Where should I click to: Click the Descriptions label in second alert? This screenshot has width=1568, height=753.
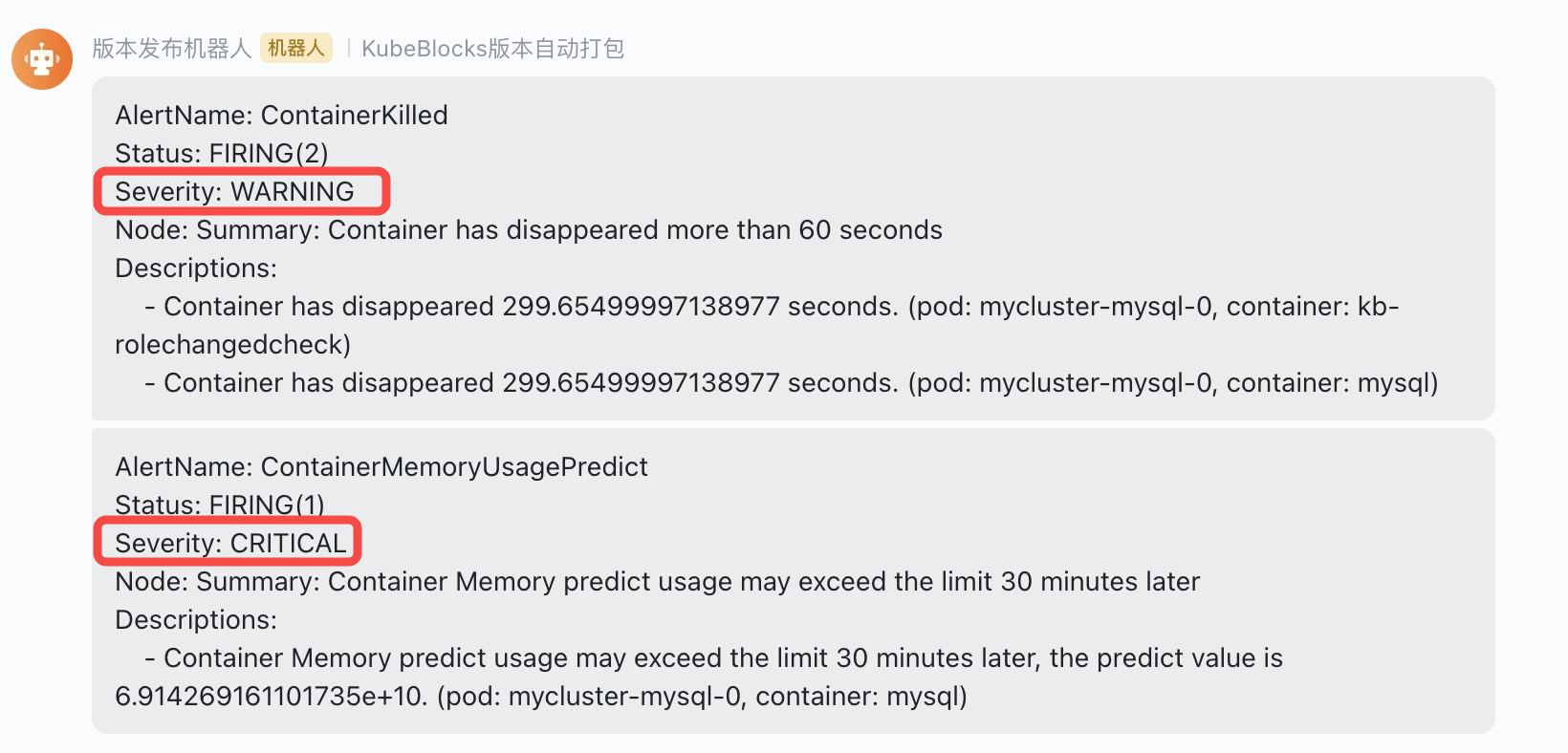click(196, 619)
